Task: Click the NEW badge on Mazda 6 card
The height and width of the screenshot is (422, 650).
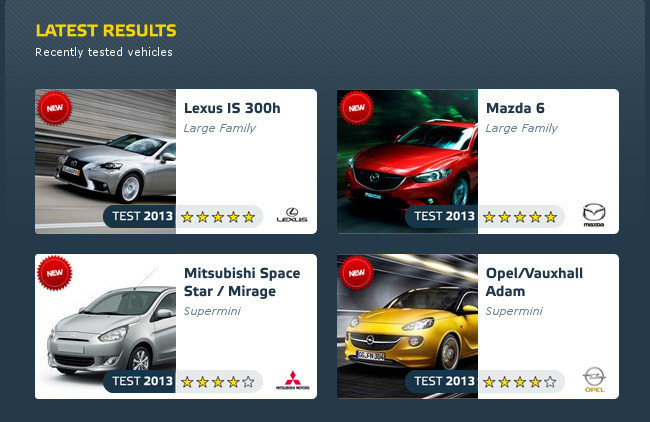Action: (357, 108)
